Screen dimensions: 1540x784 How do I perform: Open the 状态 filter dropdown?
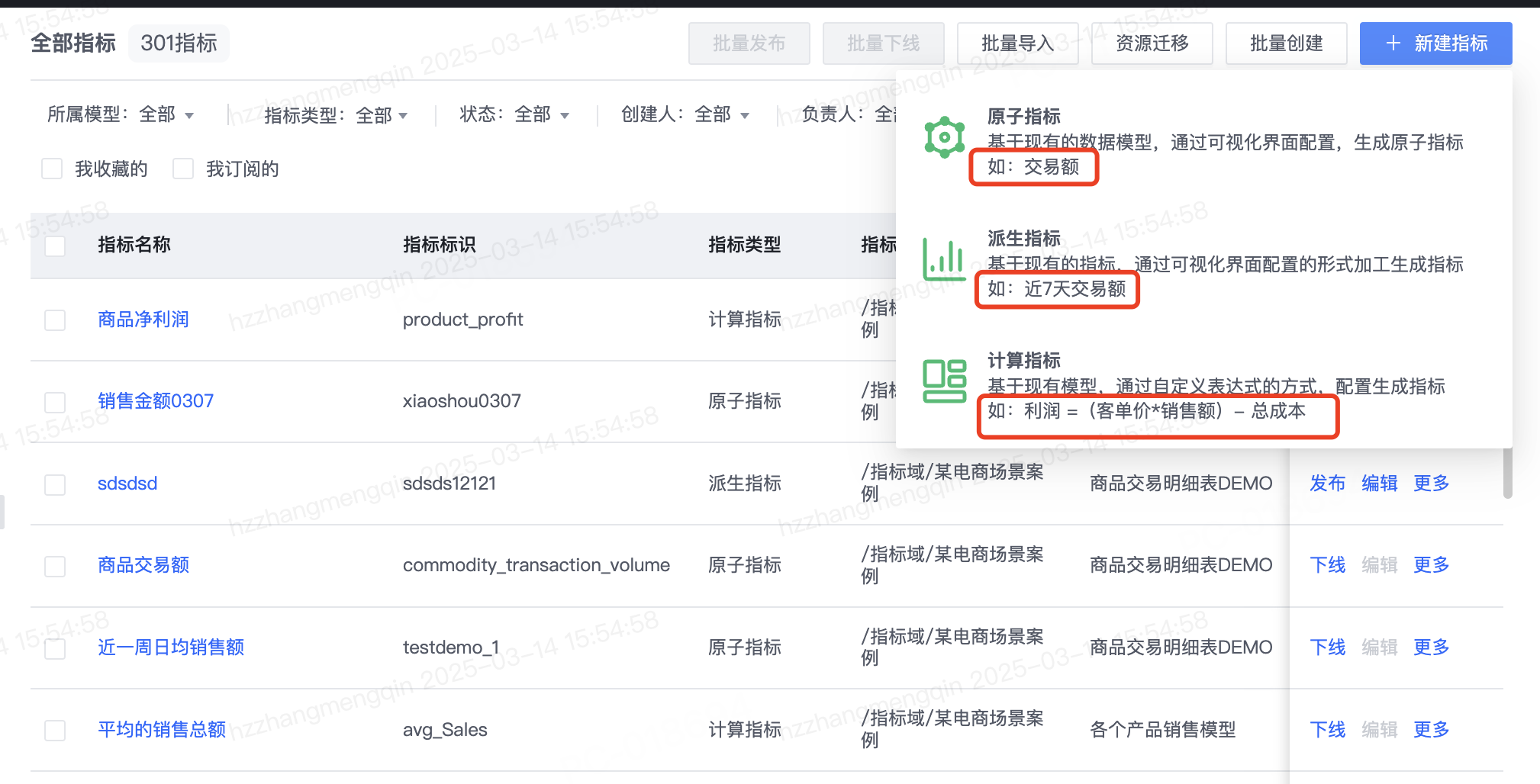pos(514,114)
